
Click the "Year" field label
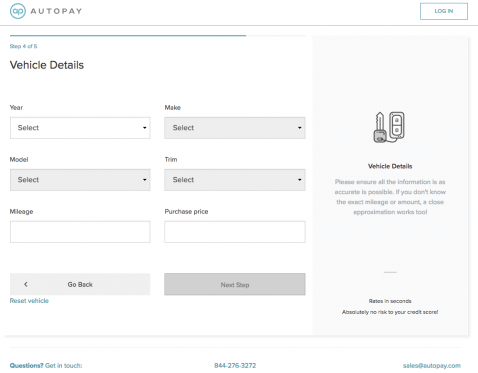pyautogui.click(x=16, y=107)
